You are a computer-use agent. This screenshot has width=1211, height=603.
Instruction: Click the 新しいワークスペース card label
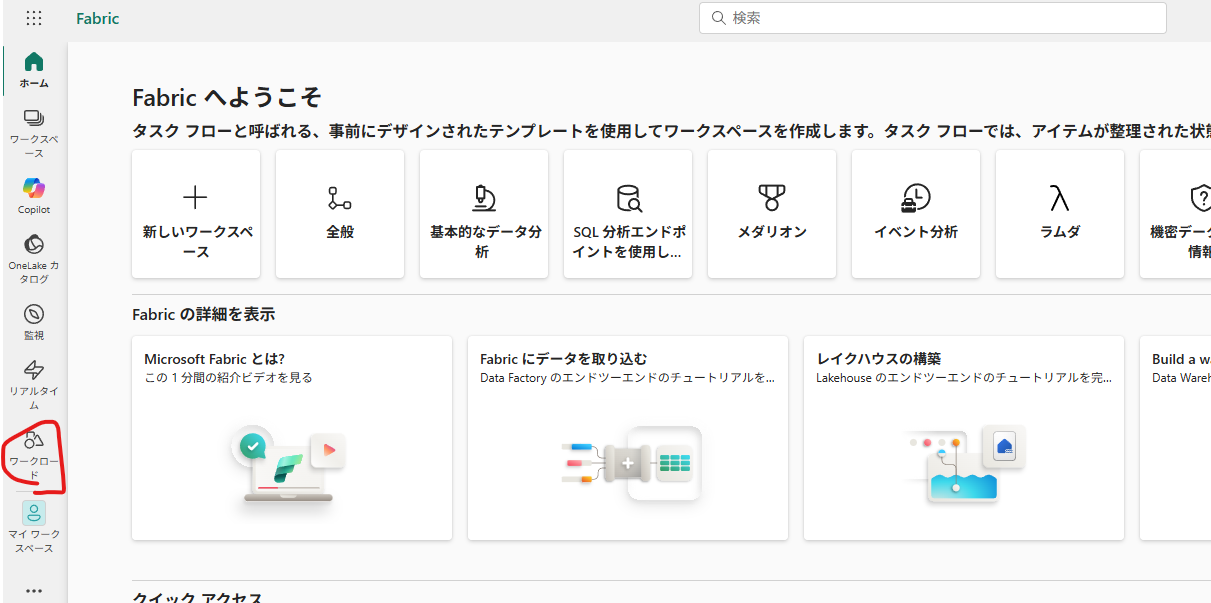point(196,241)
